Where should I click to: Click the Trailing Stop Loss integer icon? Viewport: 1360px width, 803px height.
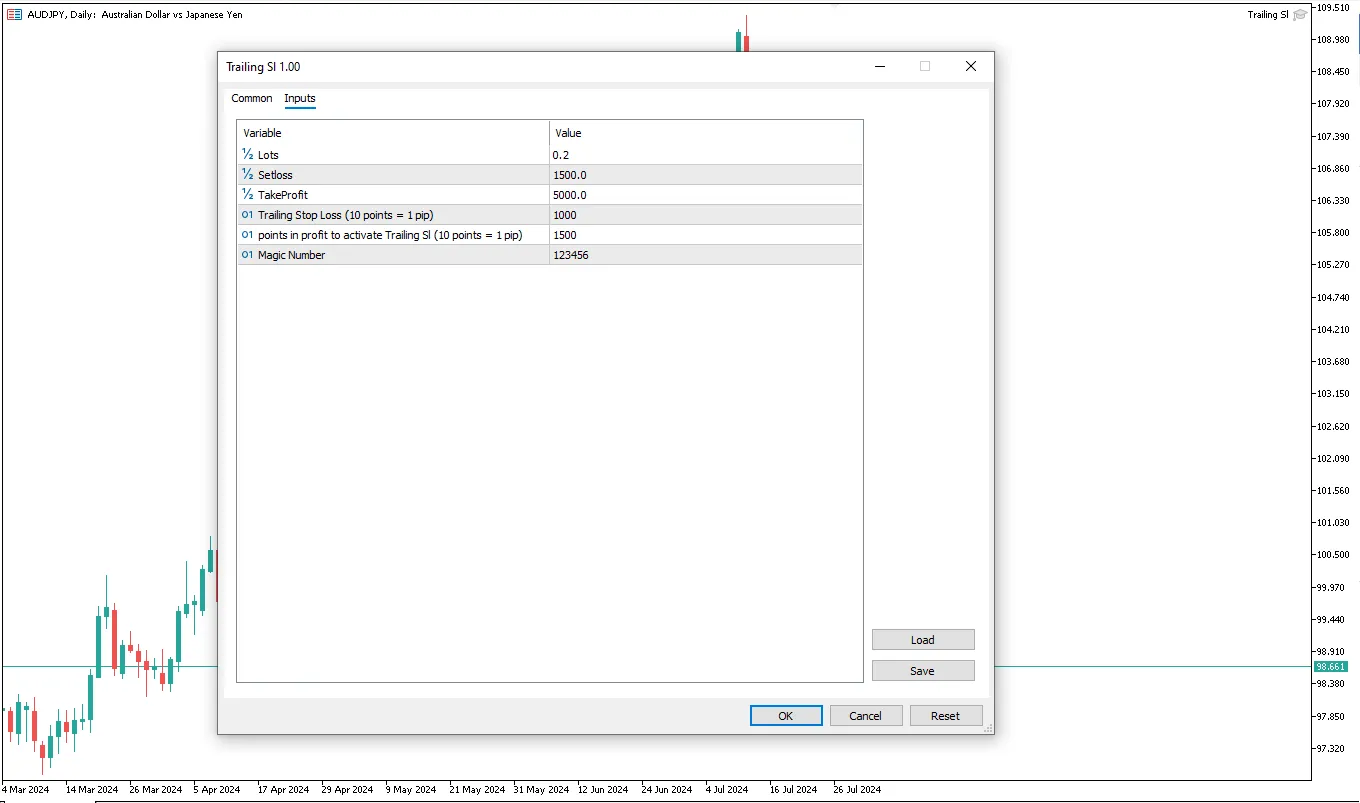tap(247, 215)
